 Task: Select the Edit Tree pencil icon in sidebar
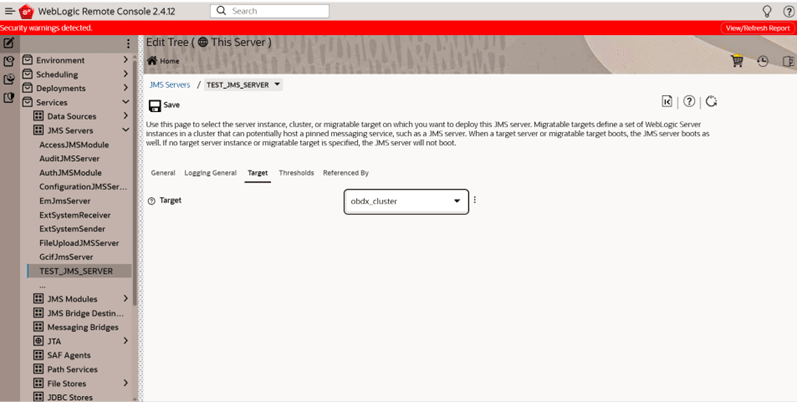[9, 43]
